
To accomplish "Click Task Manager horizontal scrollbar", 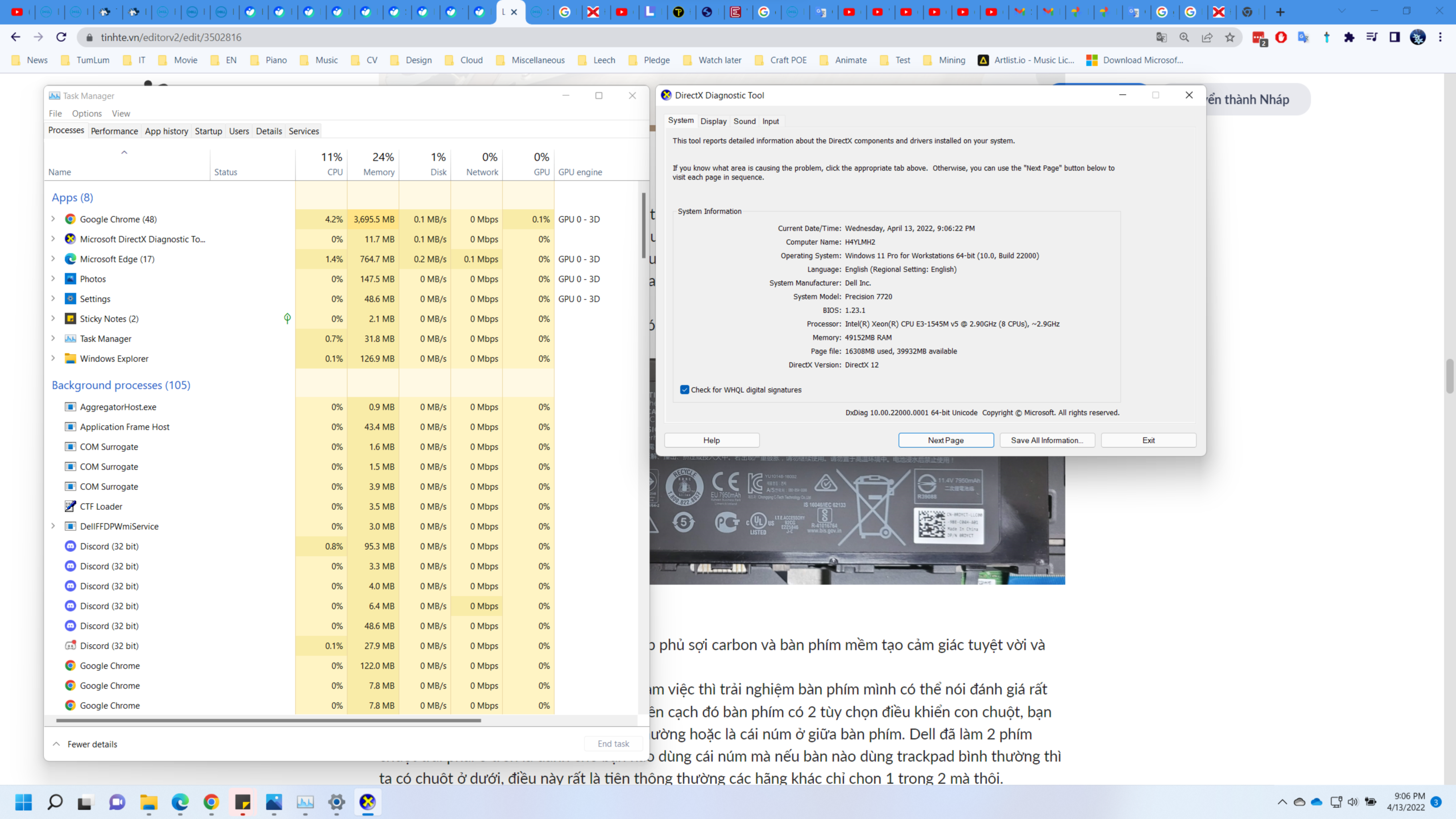I will click(x=268, y=721).
